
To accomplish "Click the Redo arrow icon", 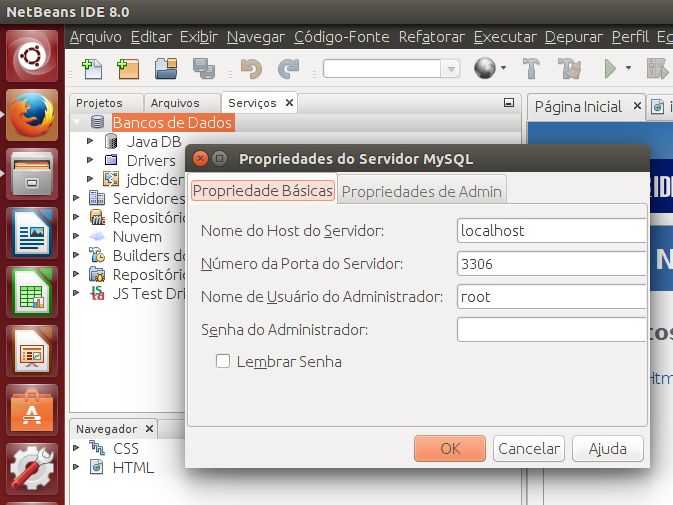I will 289,69.
